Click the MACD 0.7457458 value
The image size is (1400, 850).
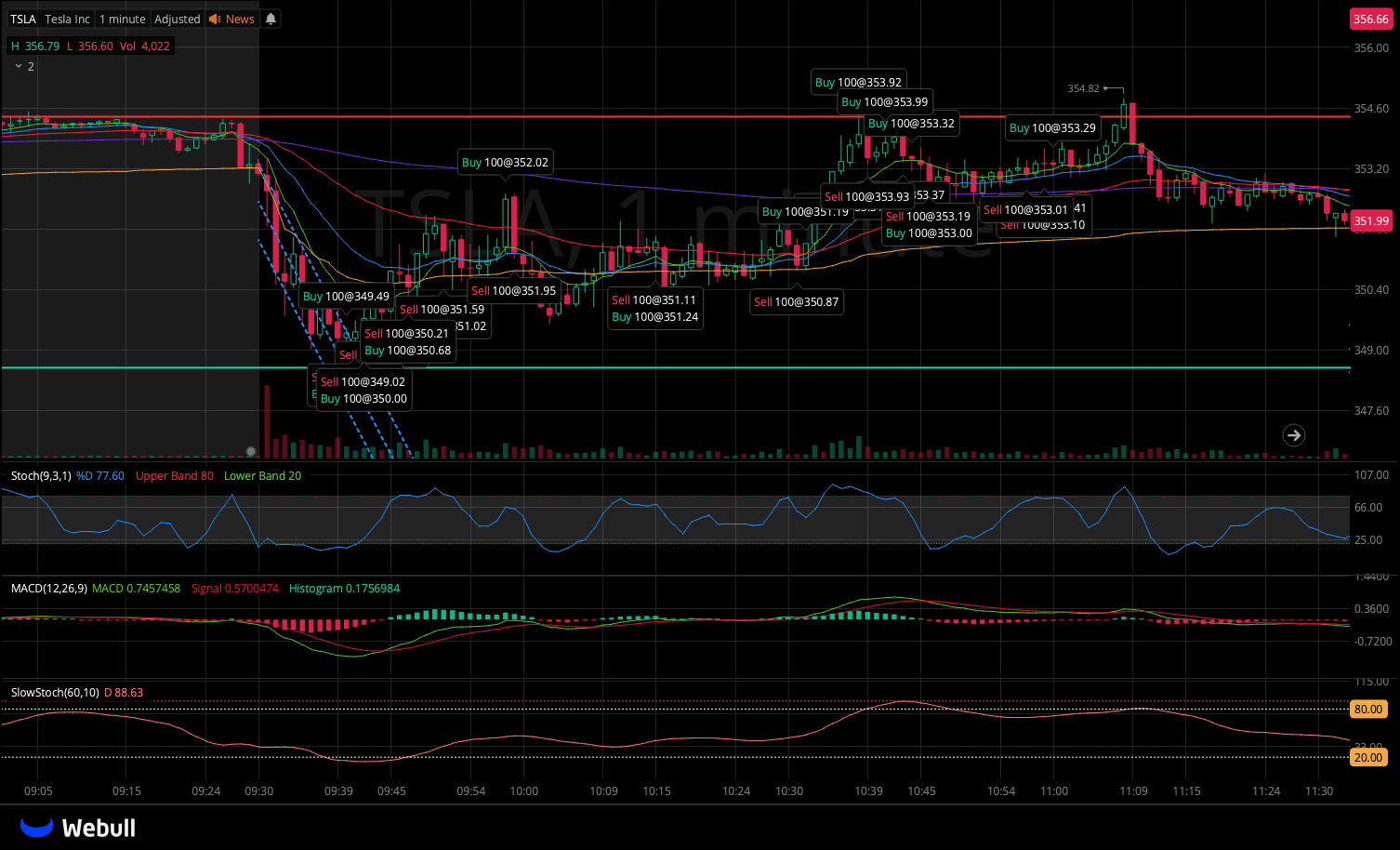[x=137, y=588]
